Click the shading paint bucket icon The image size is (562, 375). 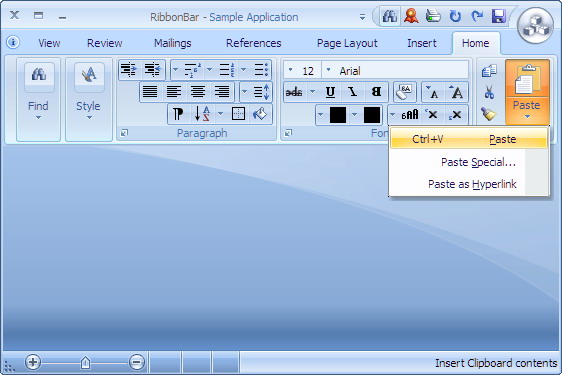coord(260,114)
